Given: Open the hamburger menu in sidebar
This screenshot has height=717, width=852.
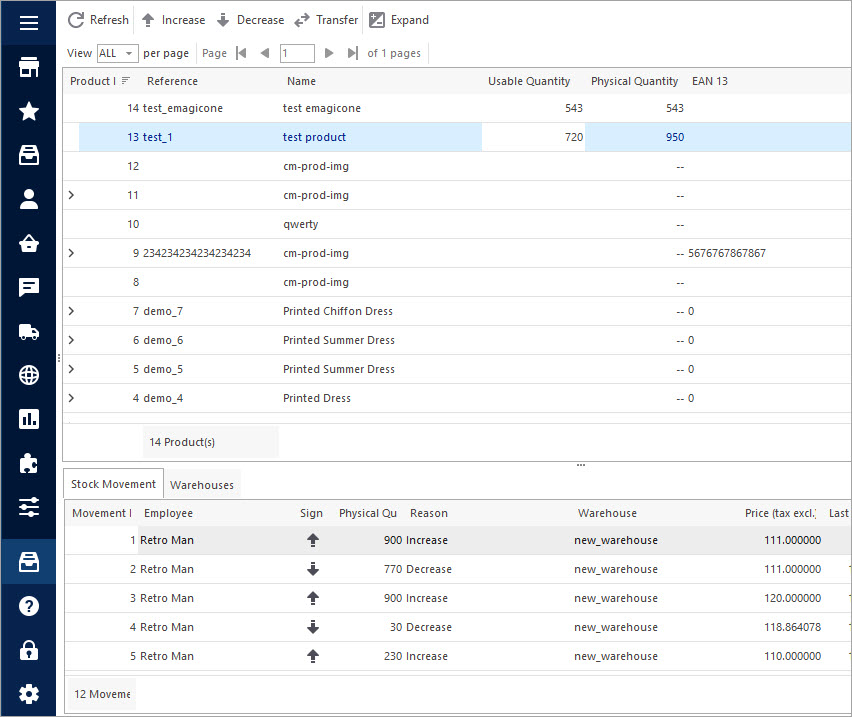Looking at the screenshot, I should pos(28,23).
